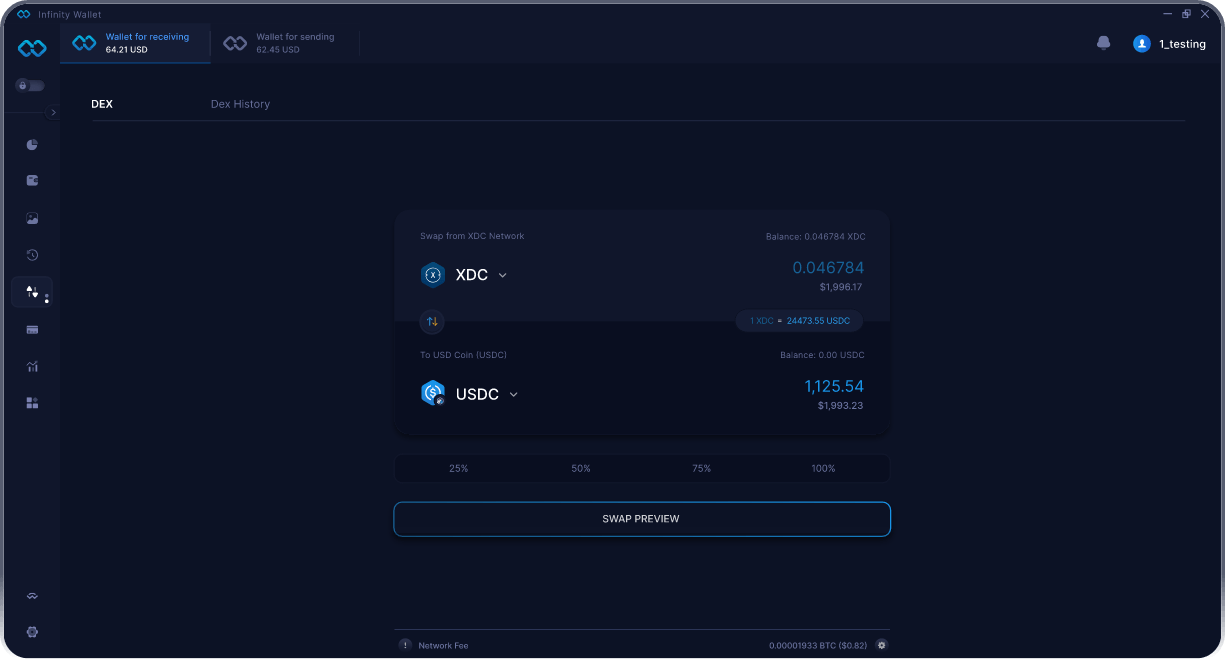The width and height of the screenshot is (1225, 662).
Task: Select the 50% amount option
Action: [x=581, y=468]
